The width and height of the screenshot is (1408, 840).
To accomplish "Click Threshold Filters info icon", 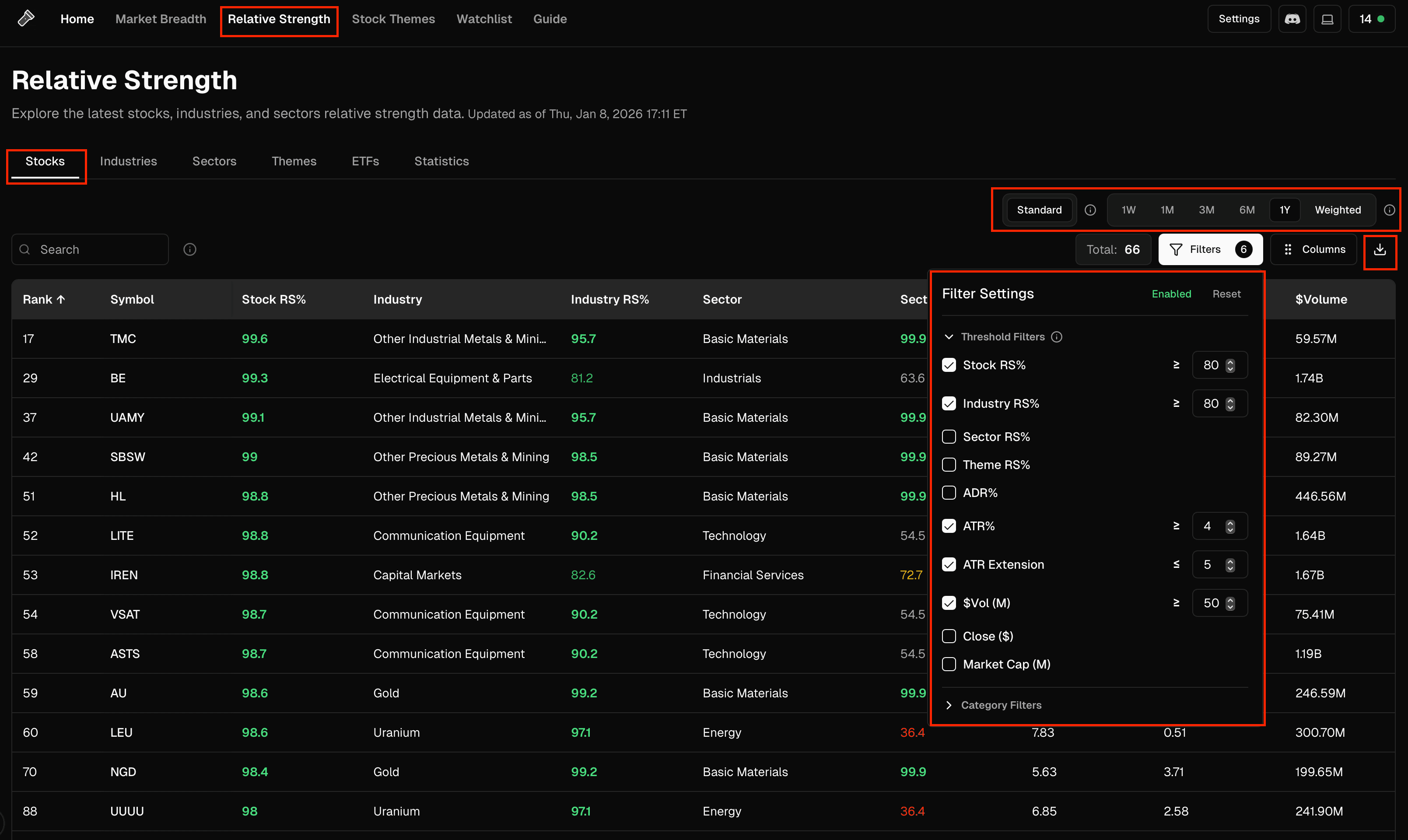I will (x=1057, y=337).
